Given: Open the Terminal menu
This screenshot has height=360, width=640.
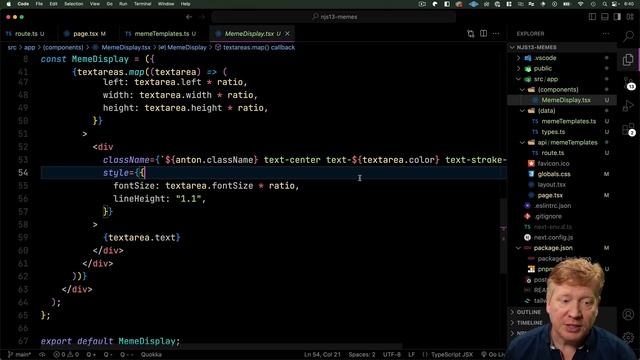Looking at the screenshot, I should click(x=142, y=4).
